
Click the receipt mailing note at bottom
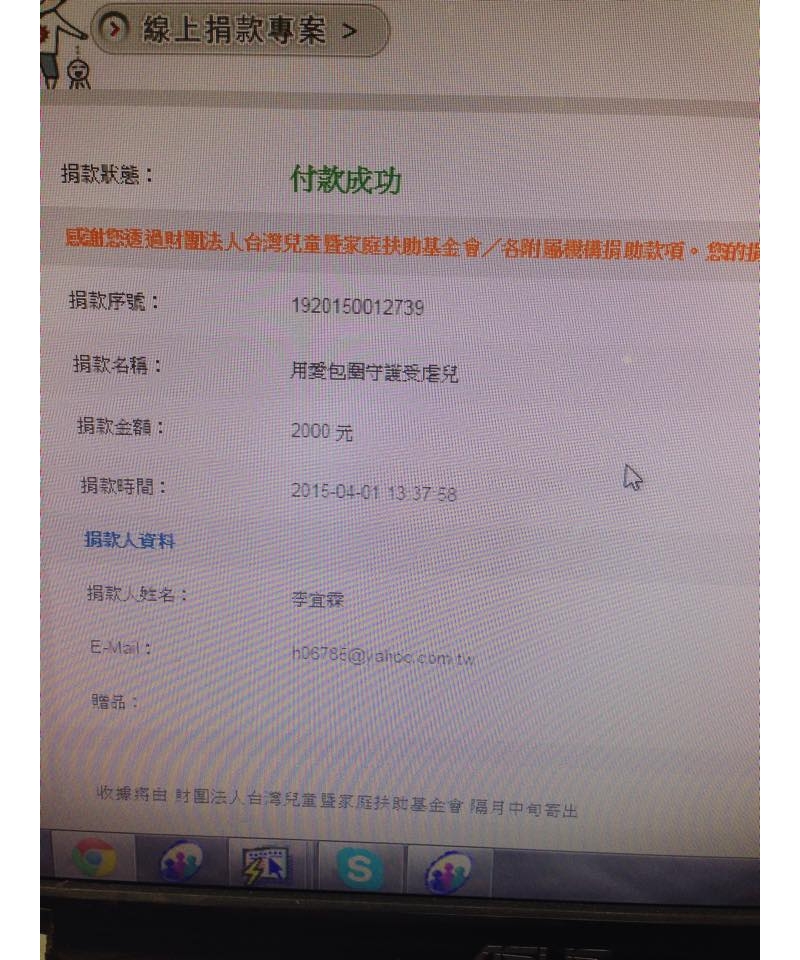click(337, 802)
